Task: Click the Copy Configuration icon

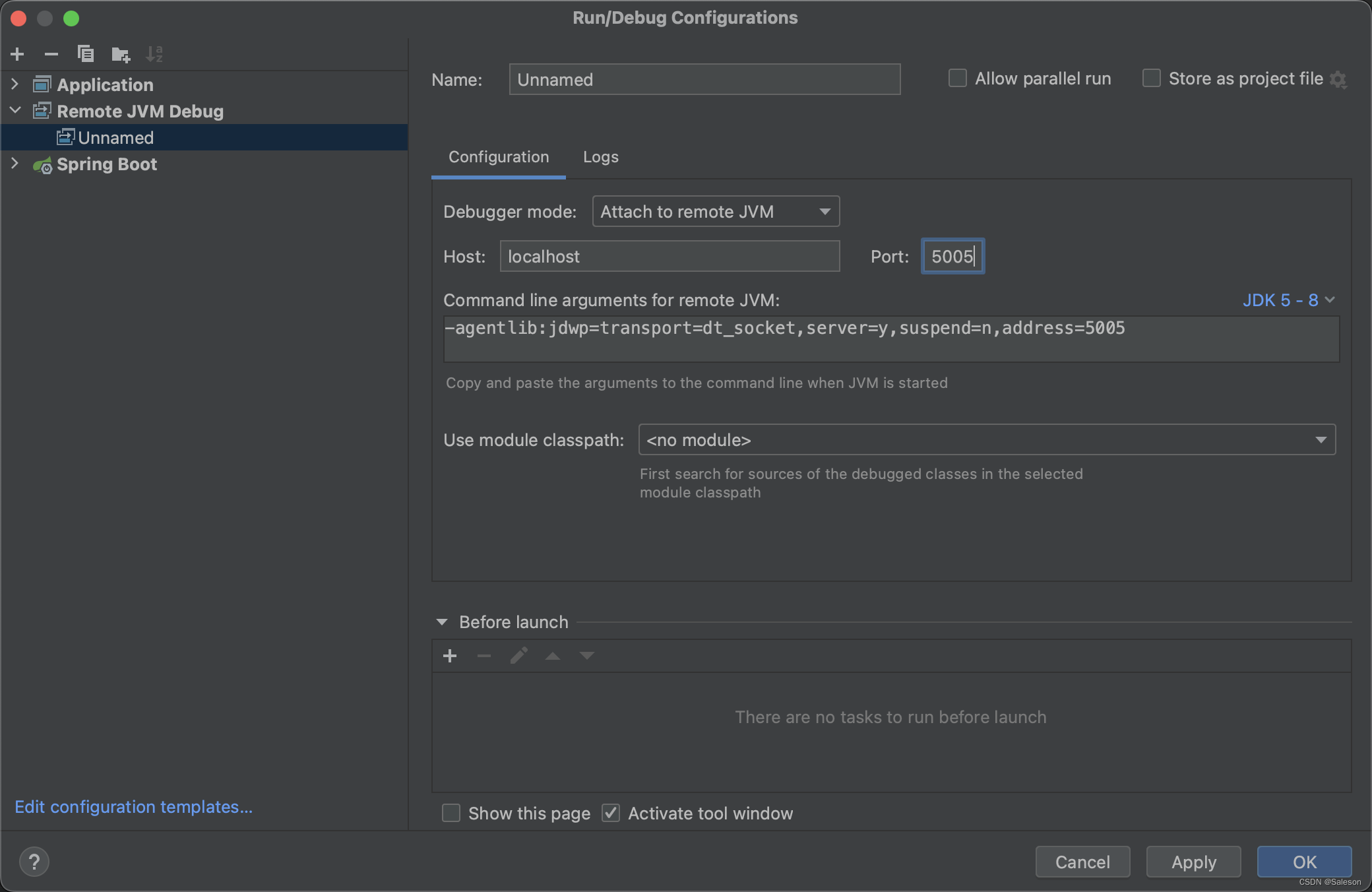Action: tap(86, 54)
